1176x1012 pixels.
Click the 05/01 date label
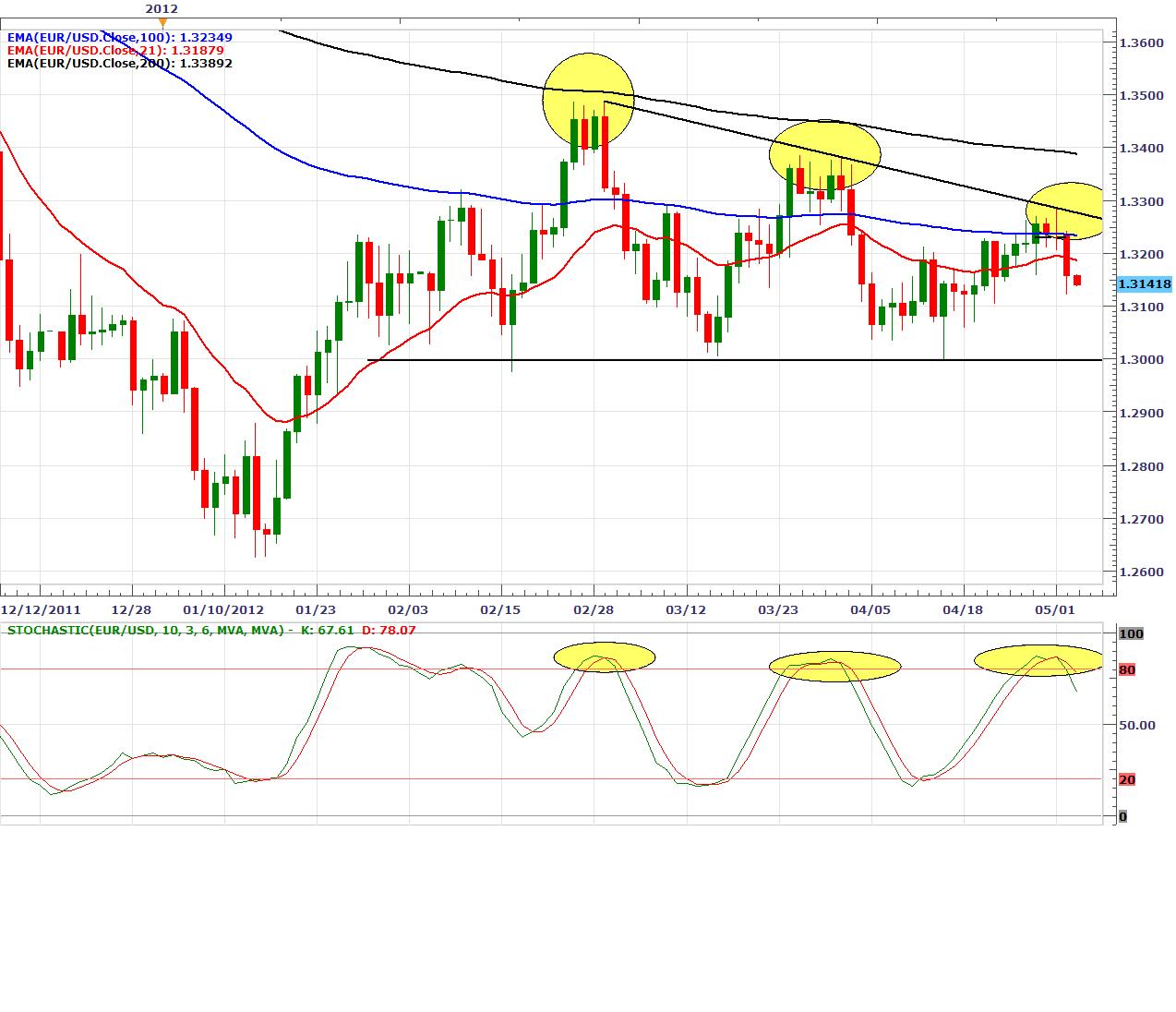pyautogui.click(x=1055, y=609)
